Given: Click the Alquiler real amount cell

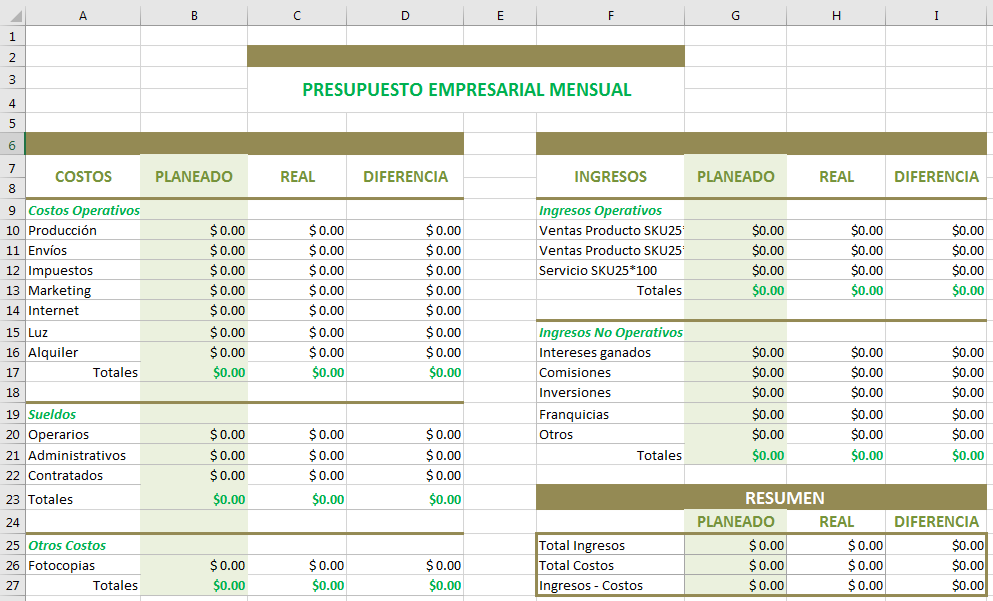Looking at the screenshot, I should point(297,352).
